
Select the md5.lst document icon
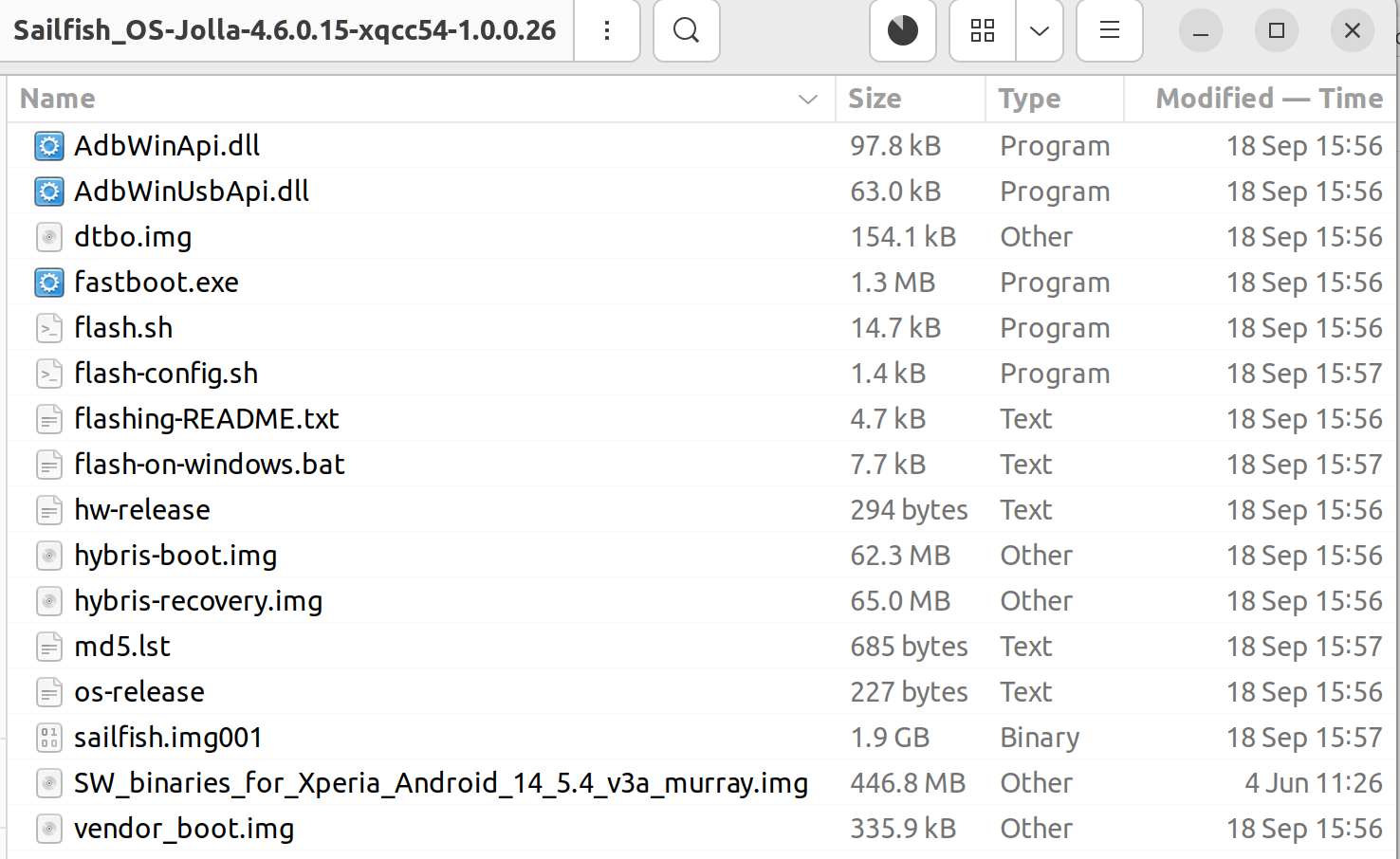pos(49,647)
